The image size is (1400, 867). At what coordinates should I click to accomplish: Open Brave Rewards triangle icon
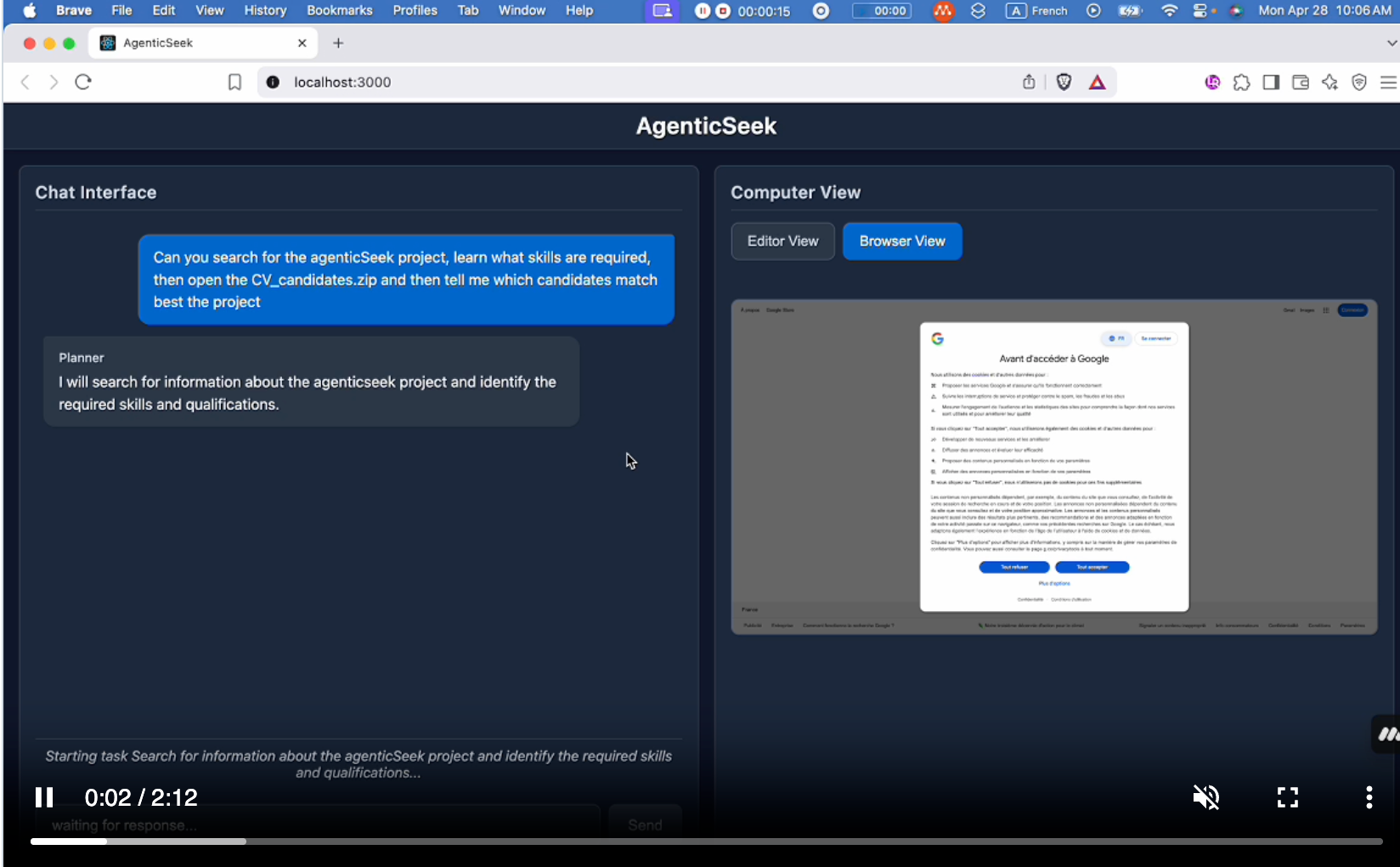click(1098, 82)
